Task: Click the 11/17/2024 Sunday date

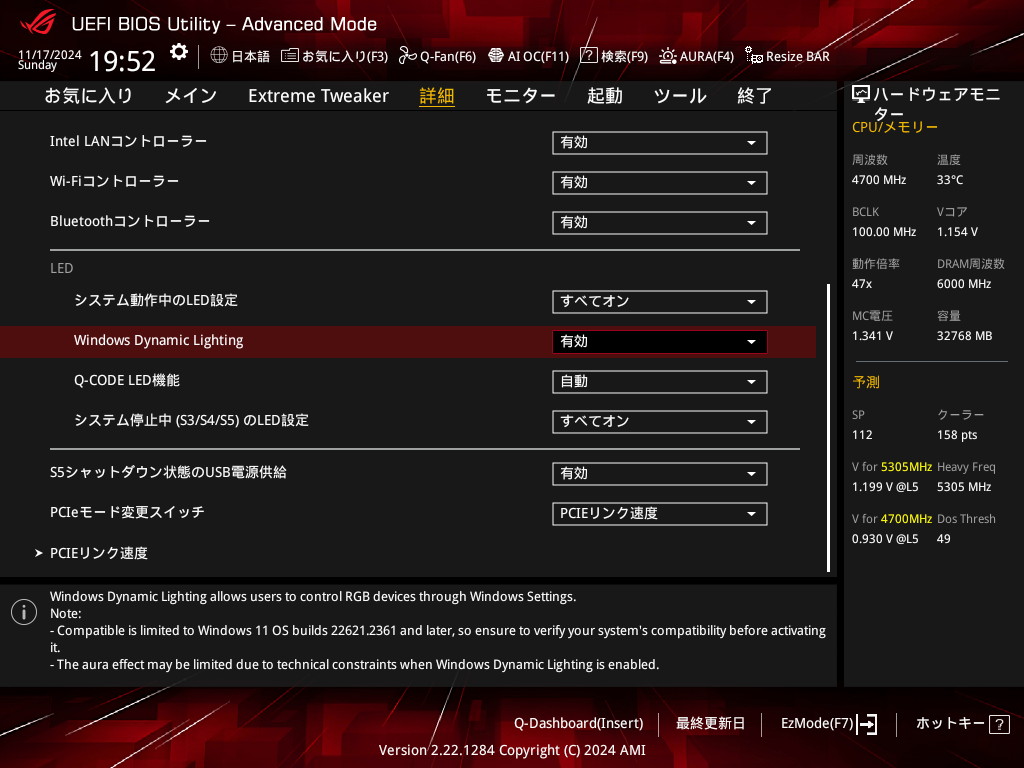Action: tap(50, 59)
